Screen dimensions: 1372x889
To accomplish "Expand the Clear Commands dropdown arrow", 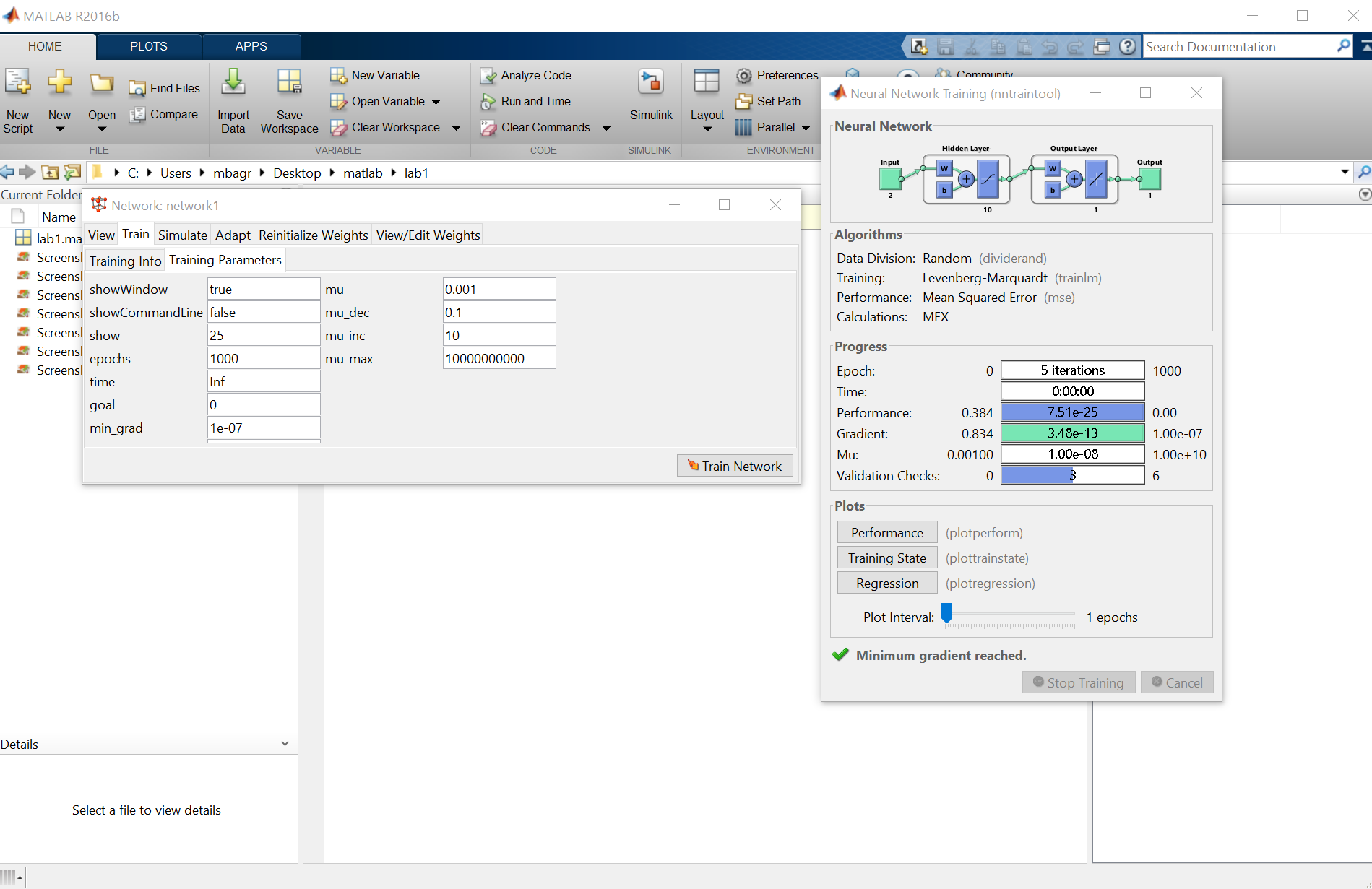I will coord(606,128).
